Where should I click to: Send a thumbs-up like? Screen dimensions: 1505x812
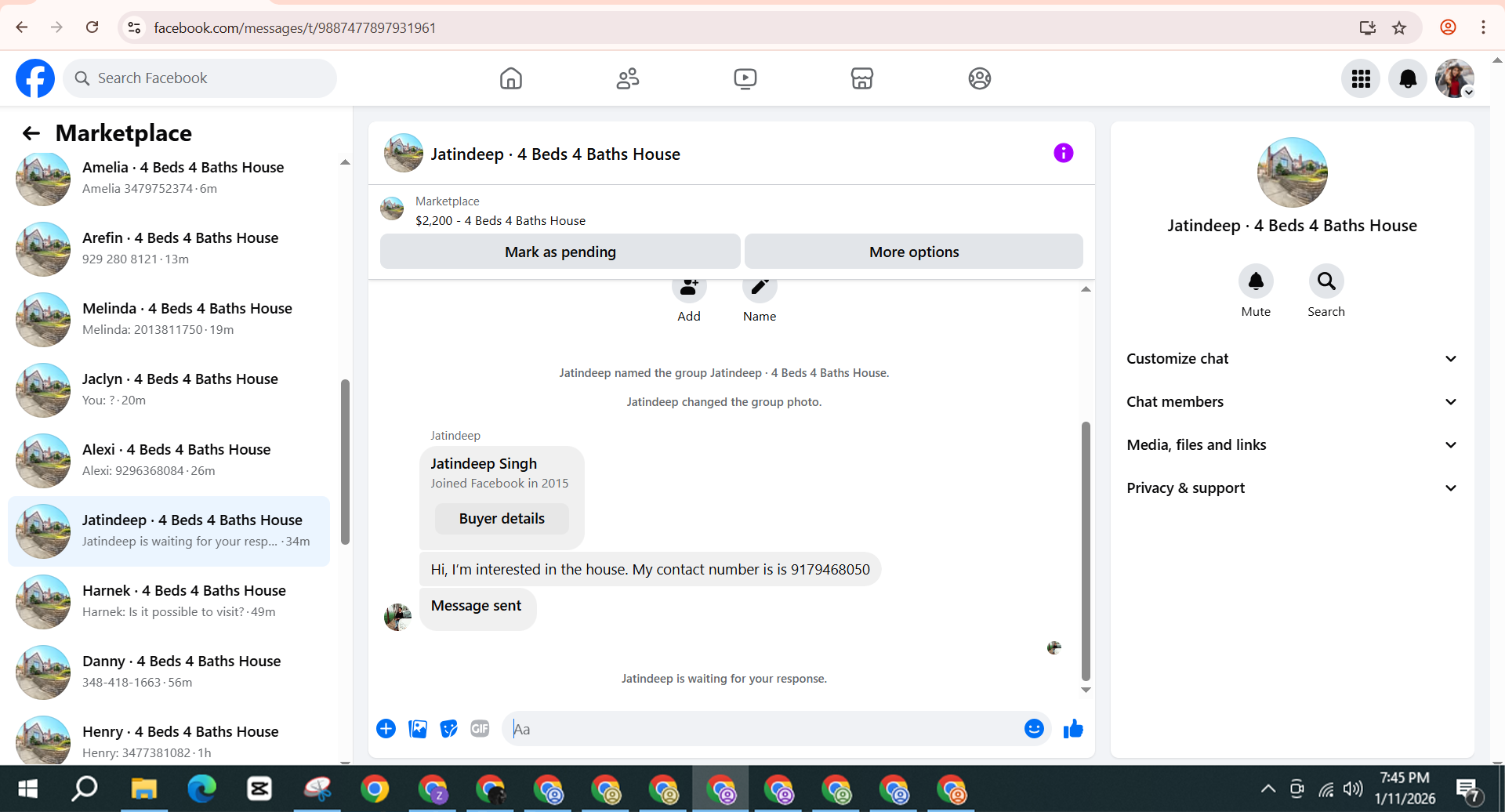coord(1073,729)
